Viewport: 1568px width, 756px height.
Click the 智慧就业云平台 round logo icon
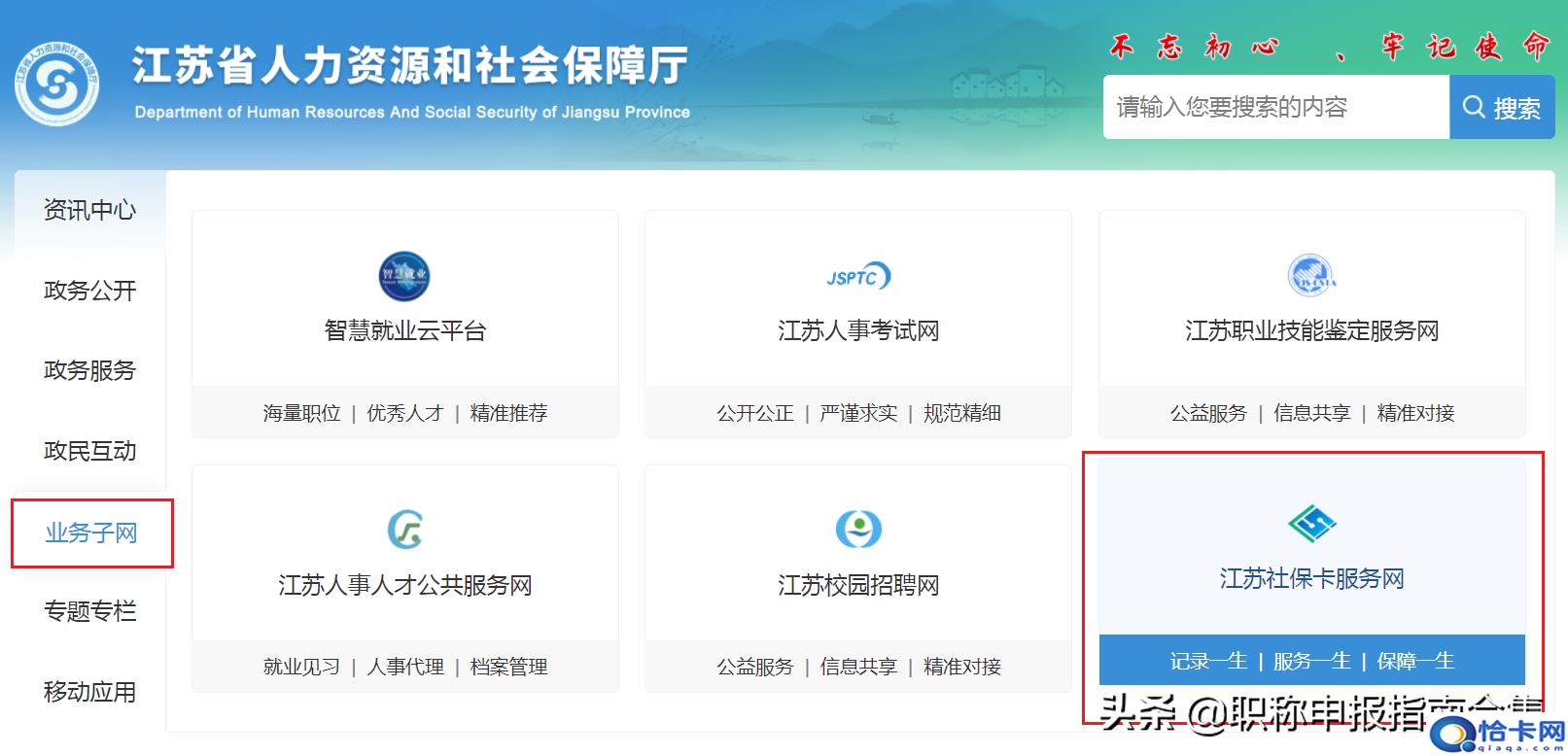[x=404, y=276]
